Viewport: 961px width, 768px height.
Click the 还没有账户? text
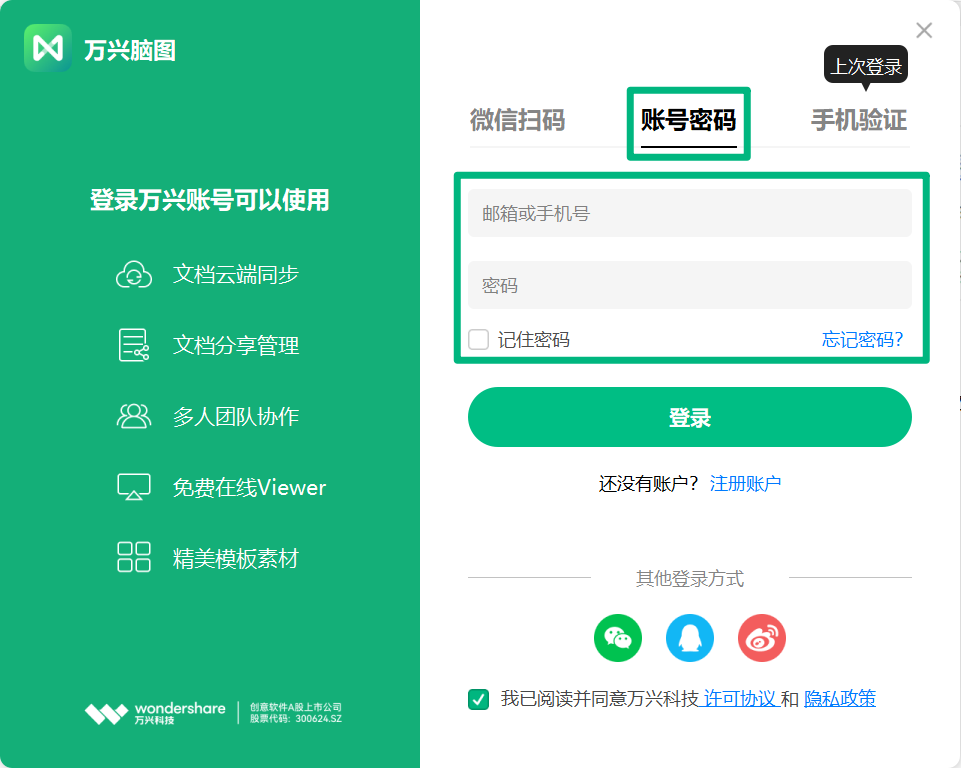648,484
